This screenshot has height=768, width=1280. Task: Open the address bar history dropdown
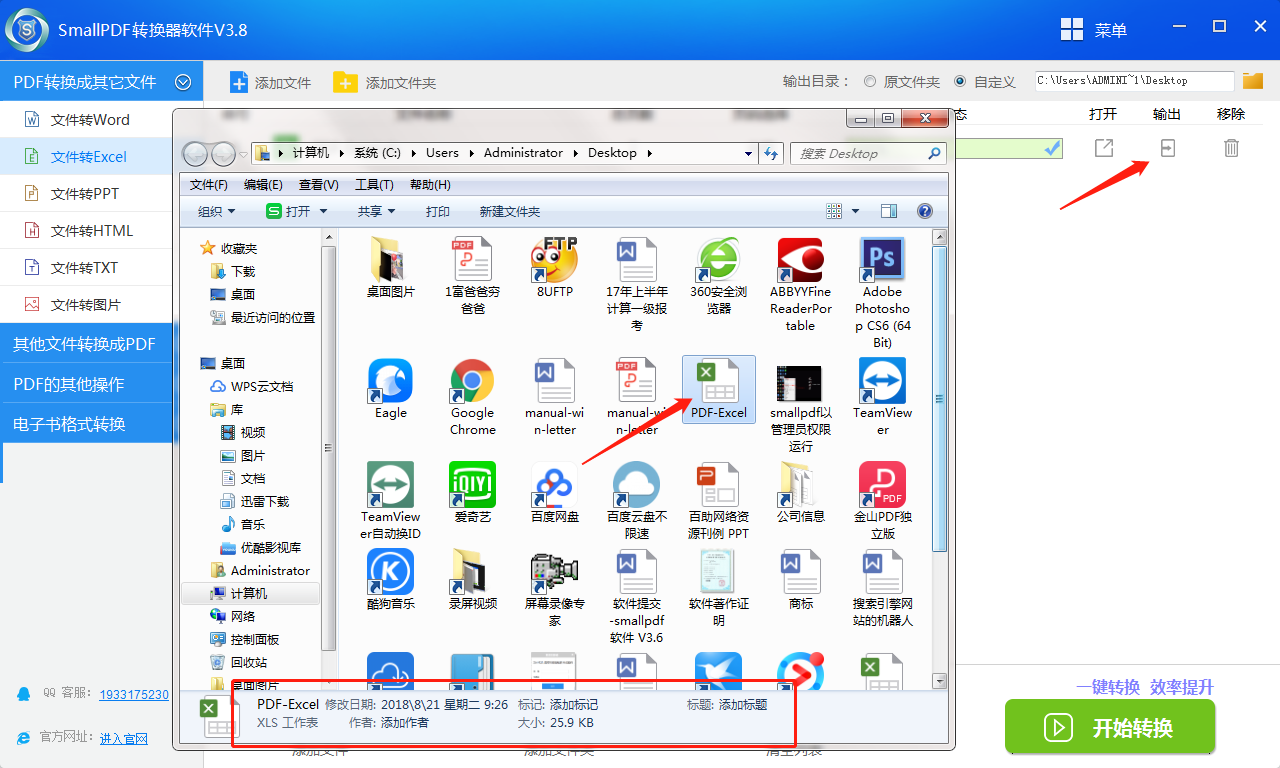(x=749, y=154)
